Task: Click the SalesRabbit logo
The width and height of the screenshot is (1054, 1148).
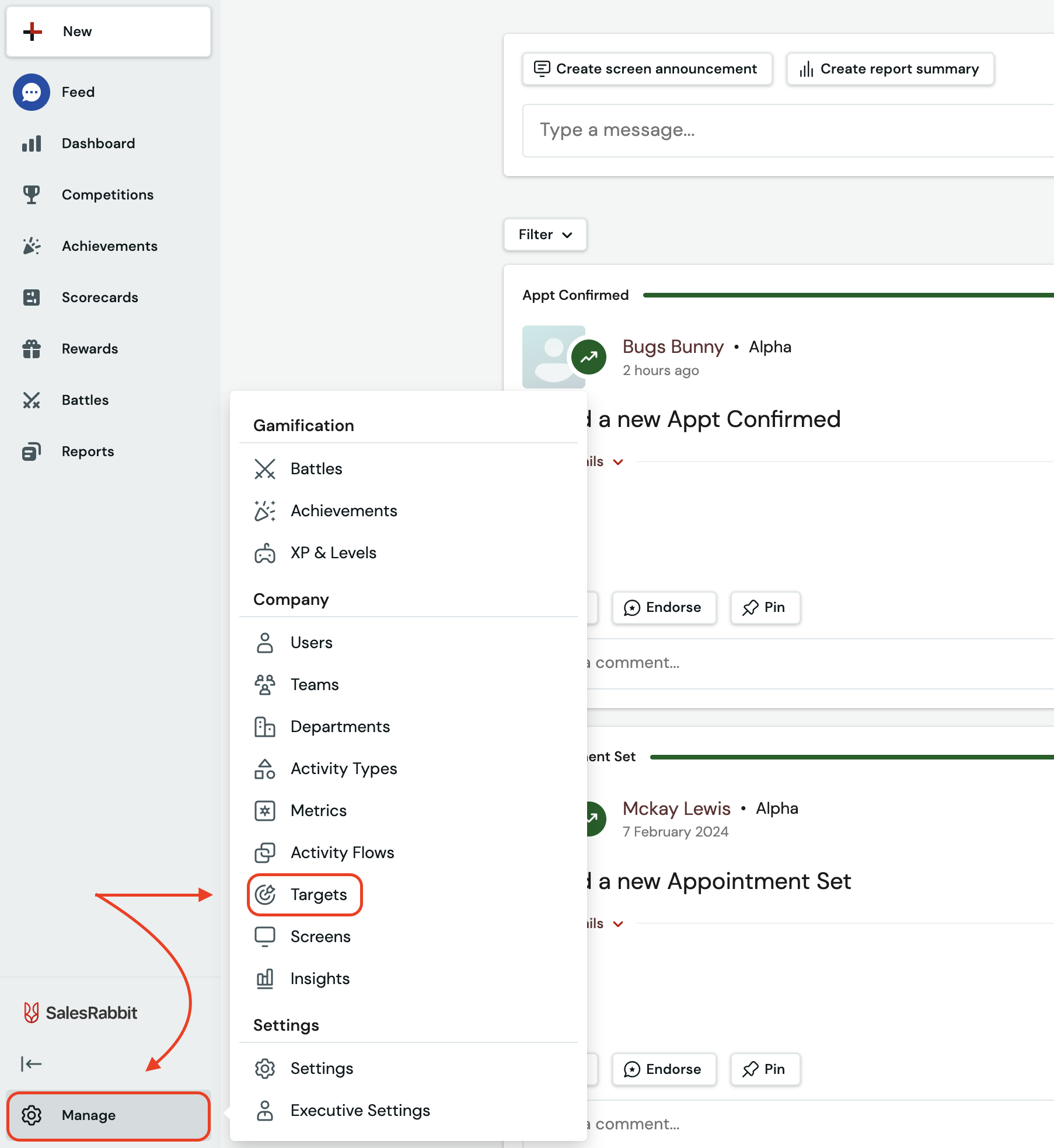Action: 80,1013
